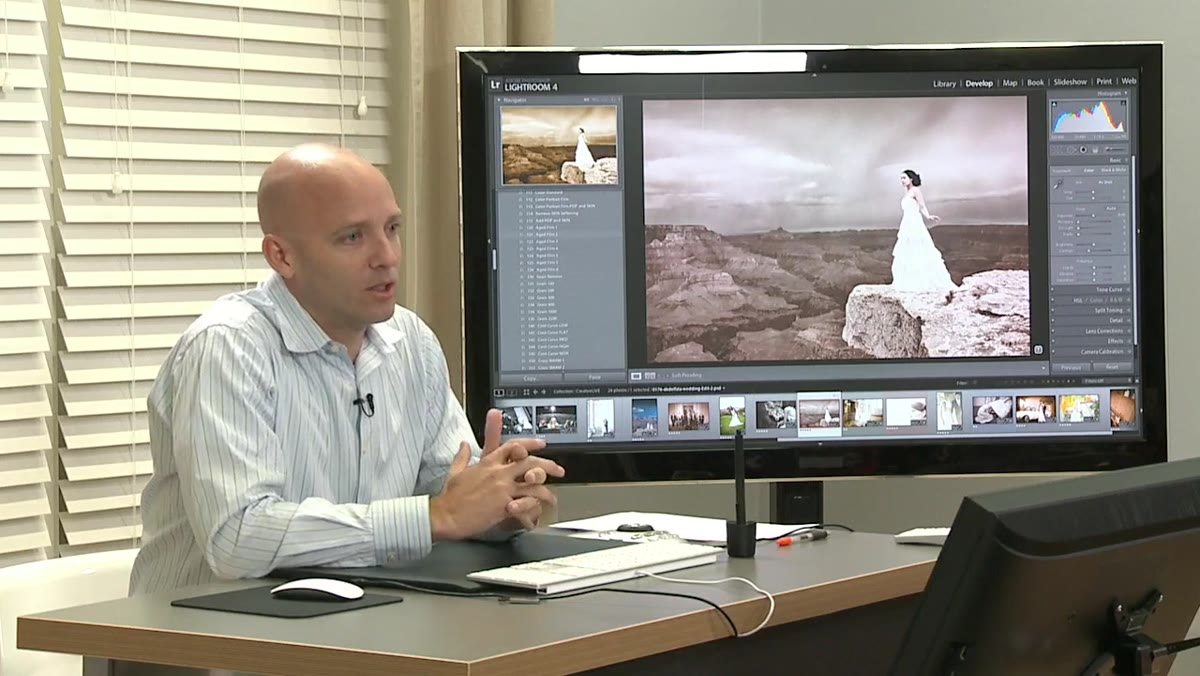Select the Adjustment Brush tool
This screenshot has width=1200, height=676.
click(x=1113, y=149)
